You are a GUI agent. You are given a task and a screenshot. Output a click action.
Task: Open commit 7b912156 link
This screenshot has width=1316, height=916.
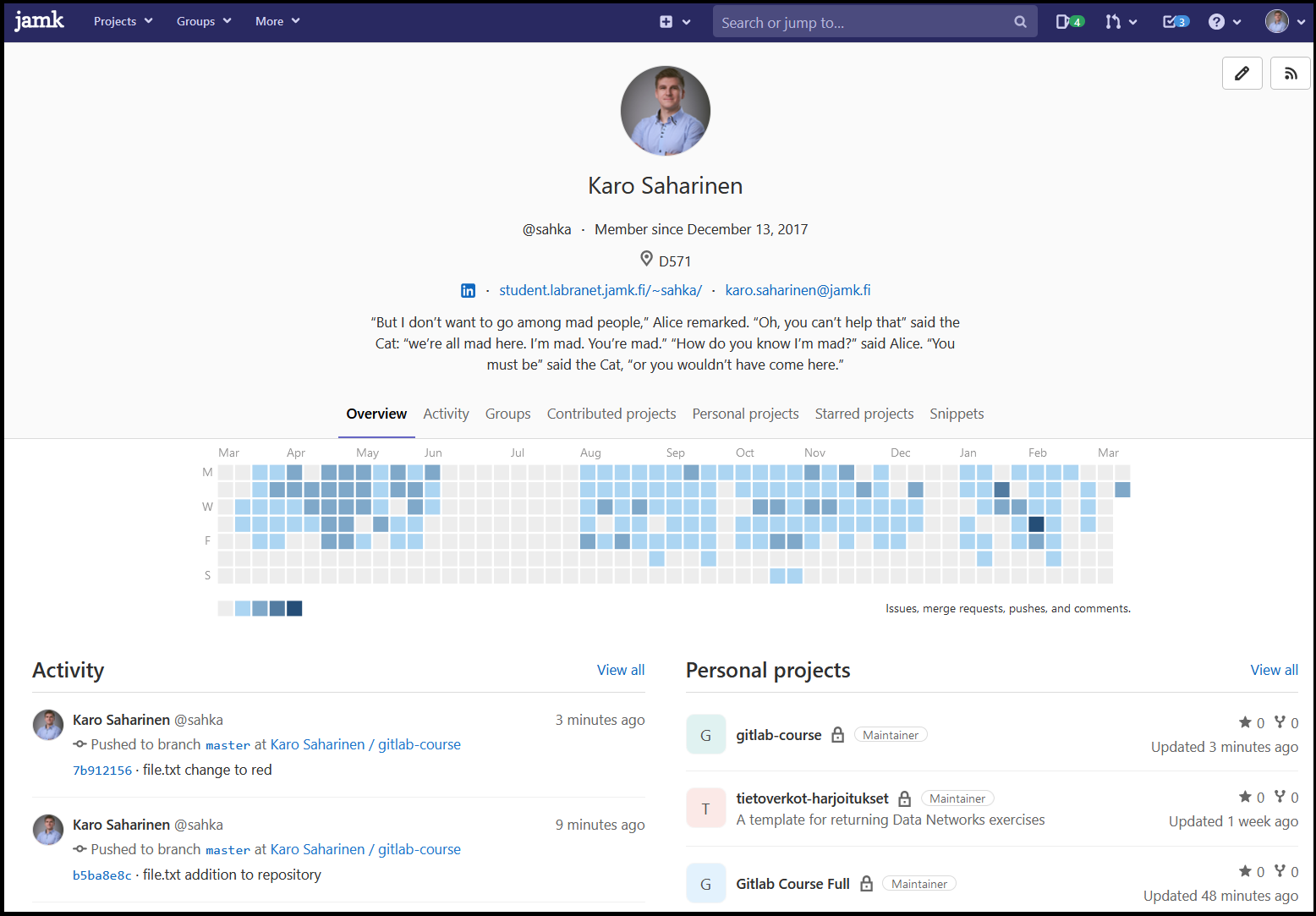[x=102, y=771]
